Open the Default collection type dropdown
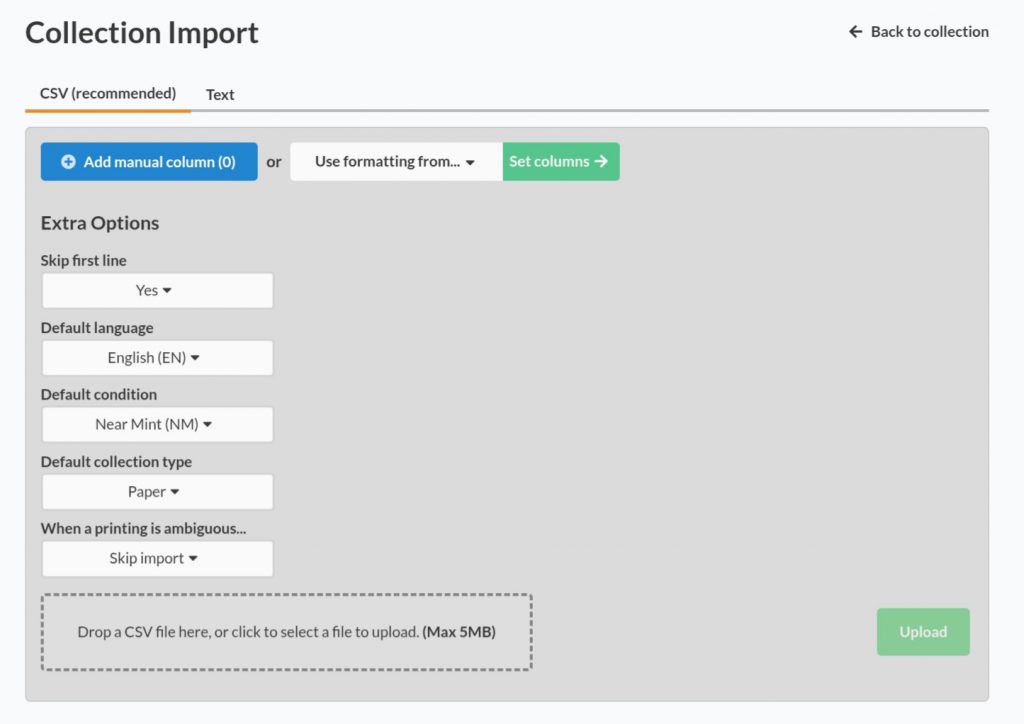The width and height of the screenshot is (1024, 724). pyautogui.click(x=157, y=491)
